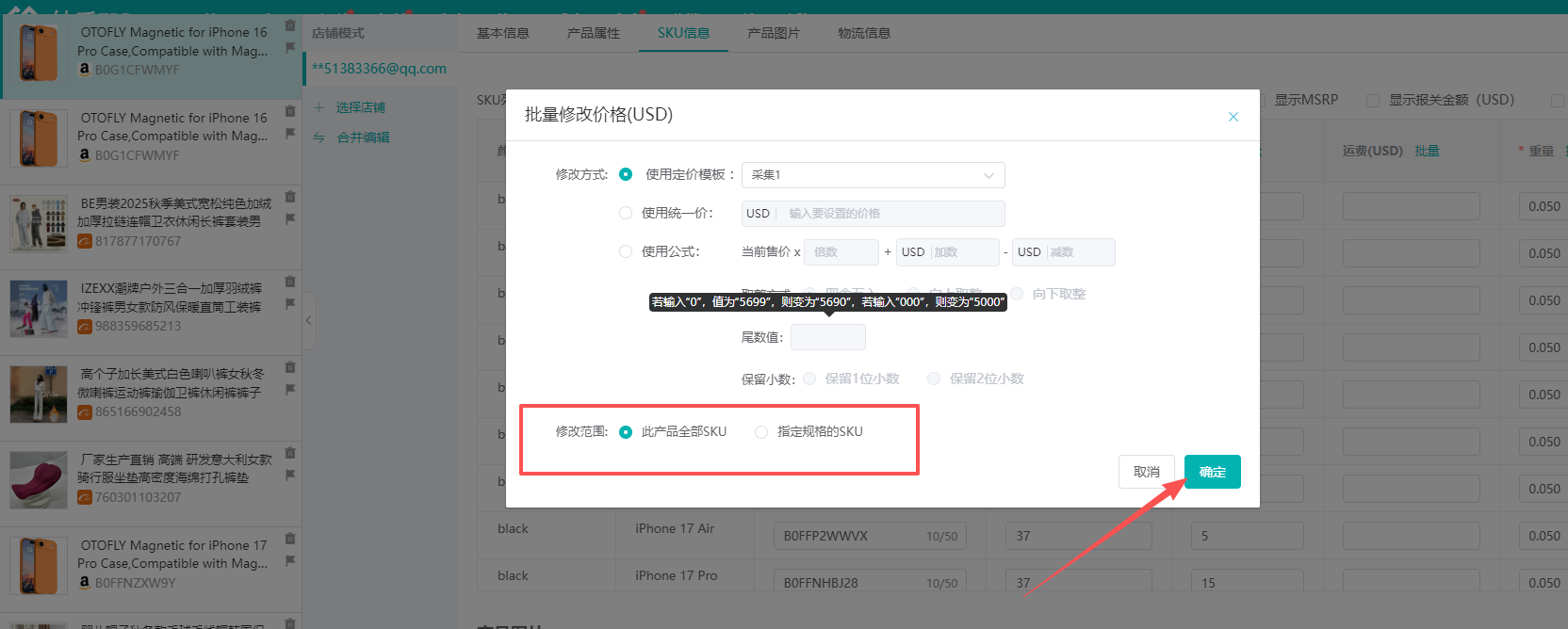Select the orange iPhone 16 case thumbnail
The image size is (1568, 629).
tap(39, 53)
